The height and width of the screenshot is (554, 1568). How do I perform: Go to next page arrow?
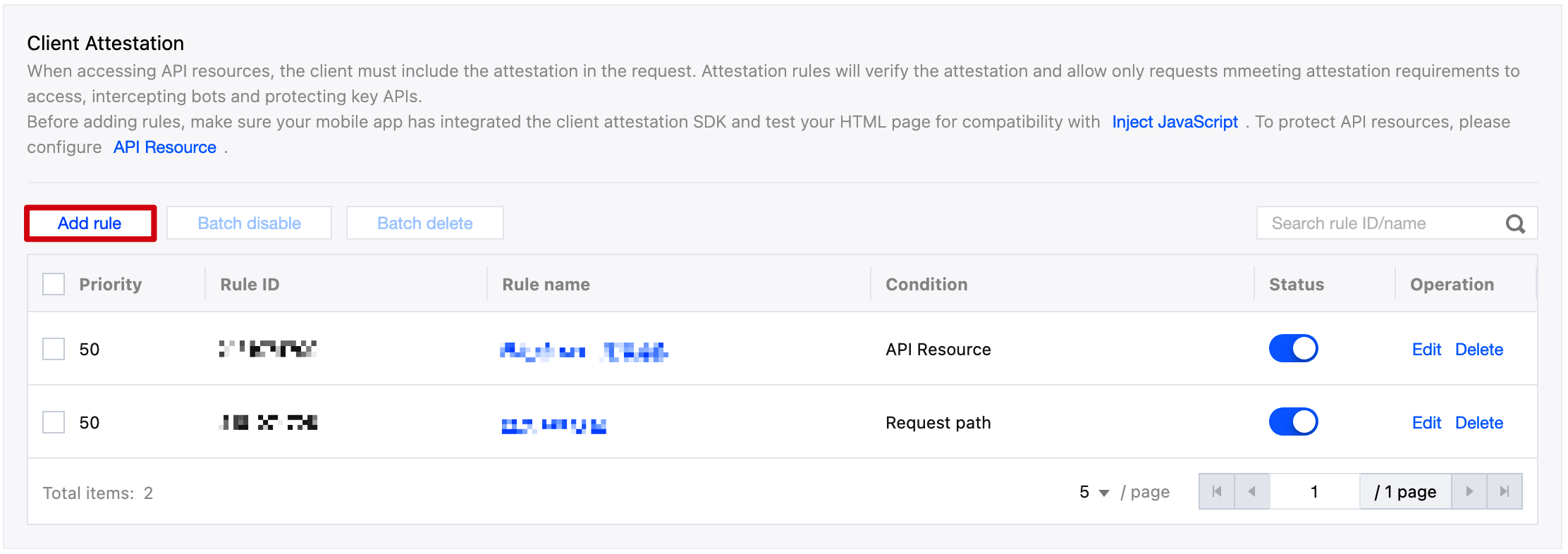pyautogui.click(x=1469, y=492)
